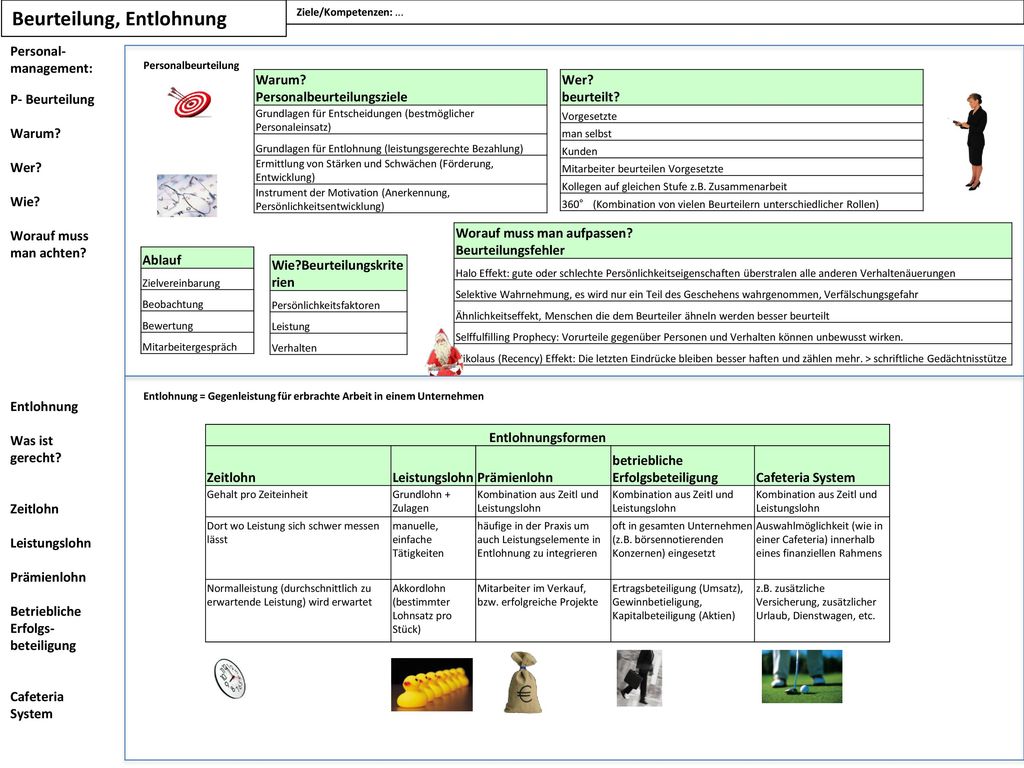Viewport: 1024px width, 768px height.
Task: Click the euro money bag image
Action: [523, 682]
